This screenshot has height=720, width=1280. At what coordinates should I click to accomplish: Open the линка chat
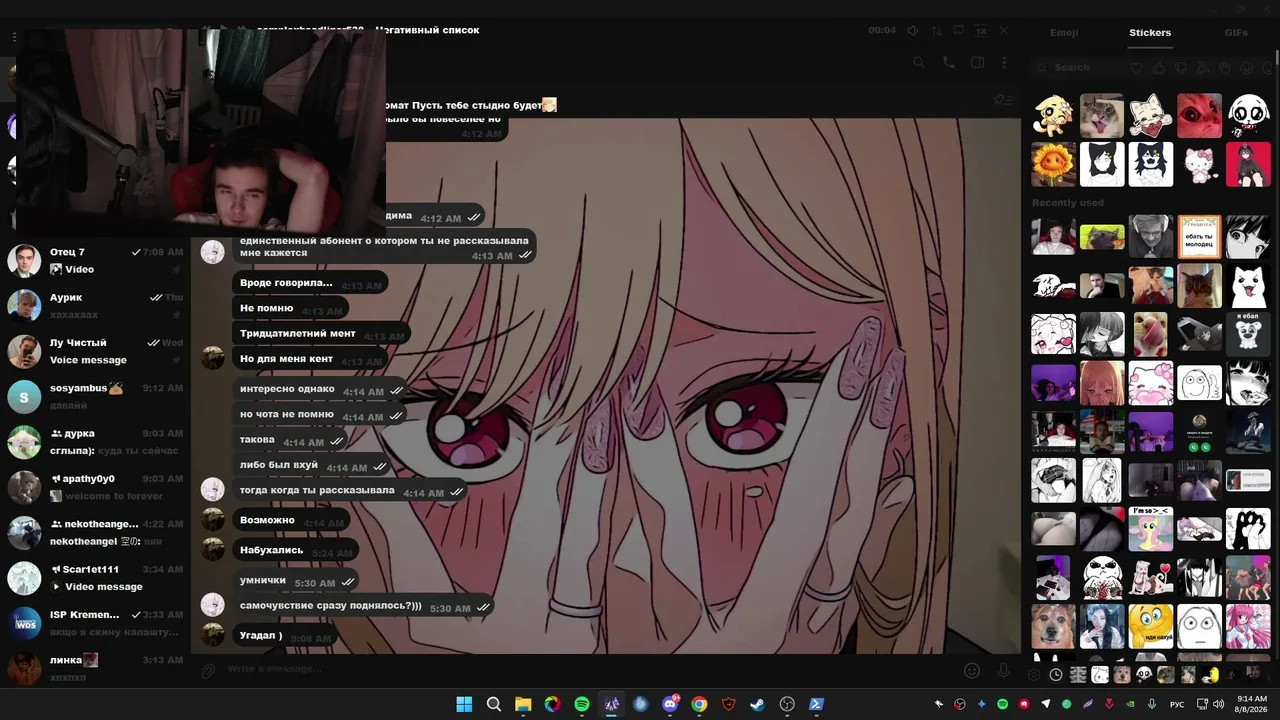click(x=95, y=668)
